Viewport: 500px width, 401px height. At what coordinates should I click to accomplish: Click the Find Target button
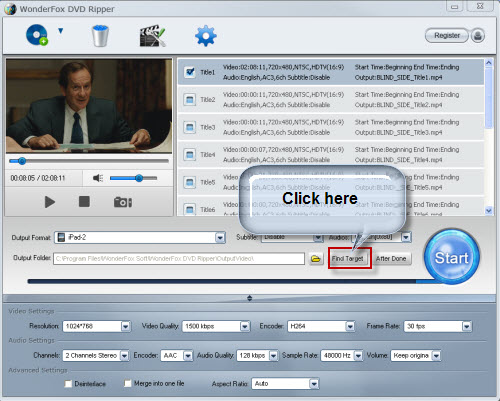pyautogui.click(x=349, y=259)
